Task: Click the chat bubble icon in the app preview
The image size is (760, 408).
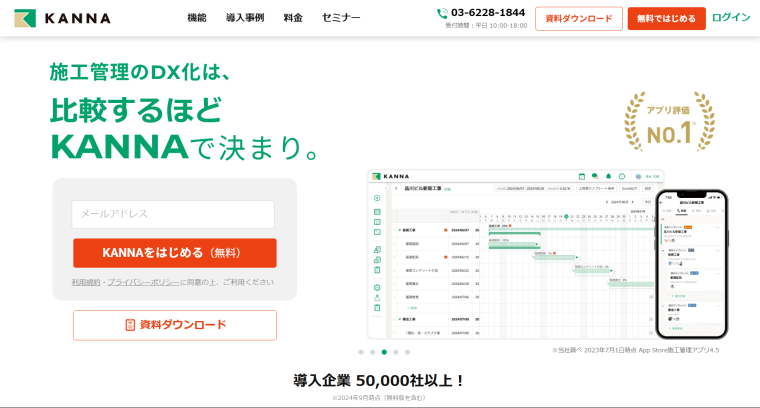Action: click(595, 176)
